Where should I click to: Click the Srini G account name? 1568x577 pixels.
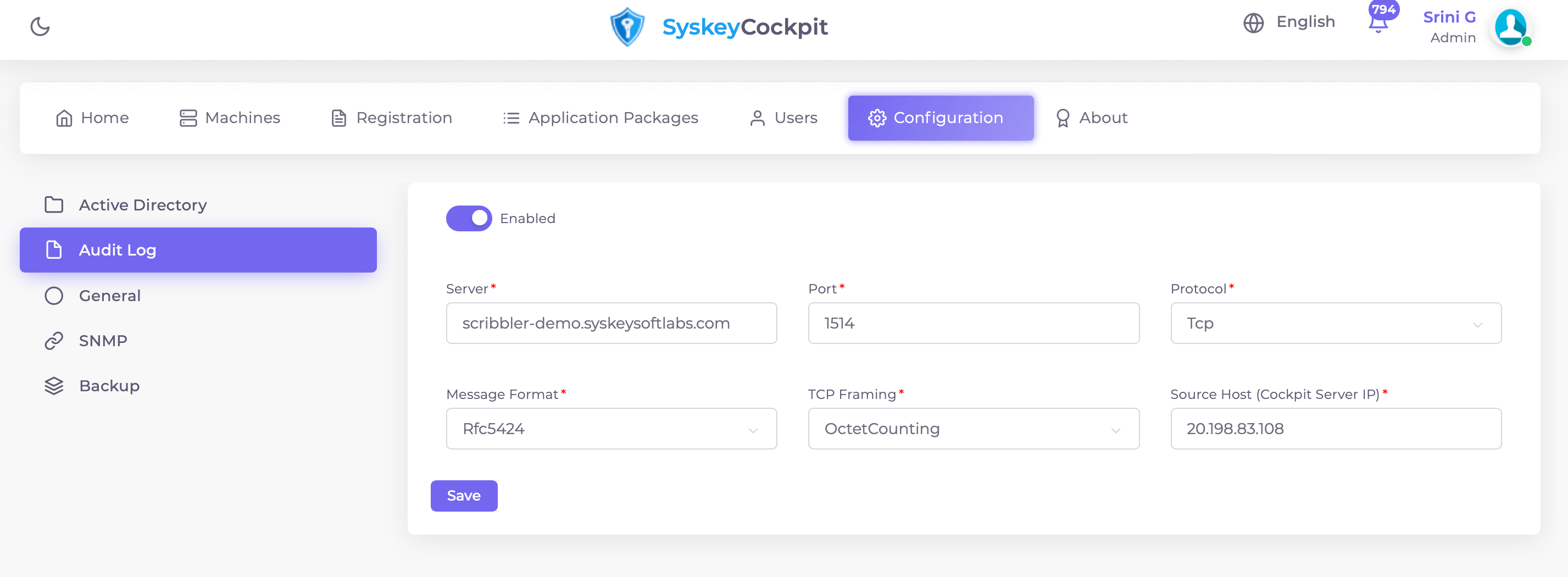[x=1449, y=16]
